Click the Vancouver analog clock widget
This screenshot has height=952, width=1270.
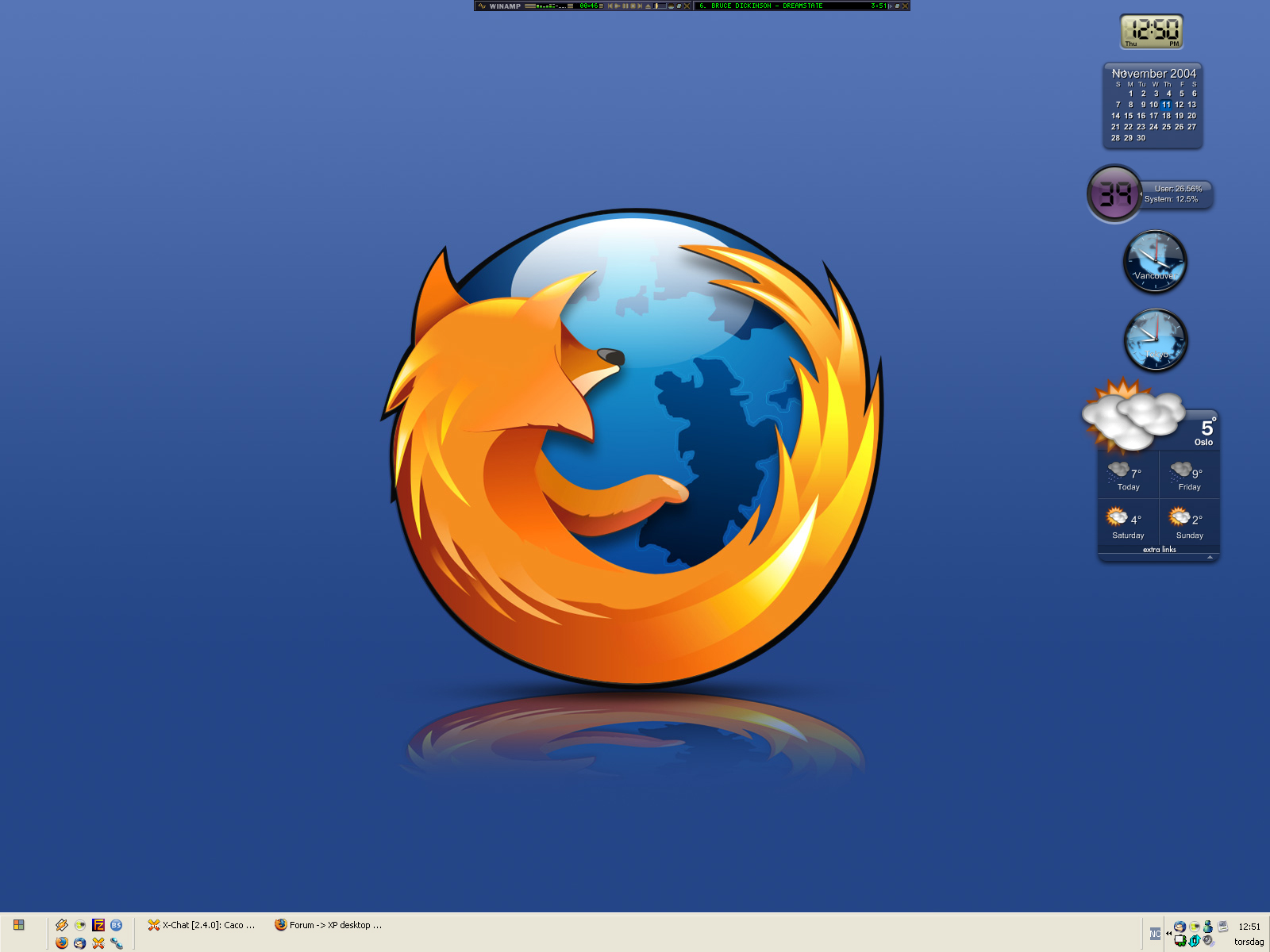[1155, 261]
